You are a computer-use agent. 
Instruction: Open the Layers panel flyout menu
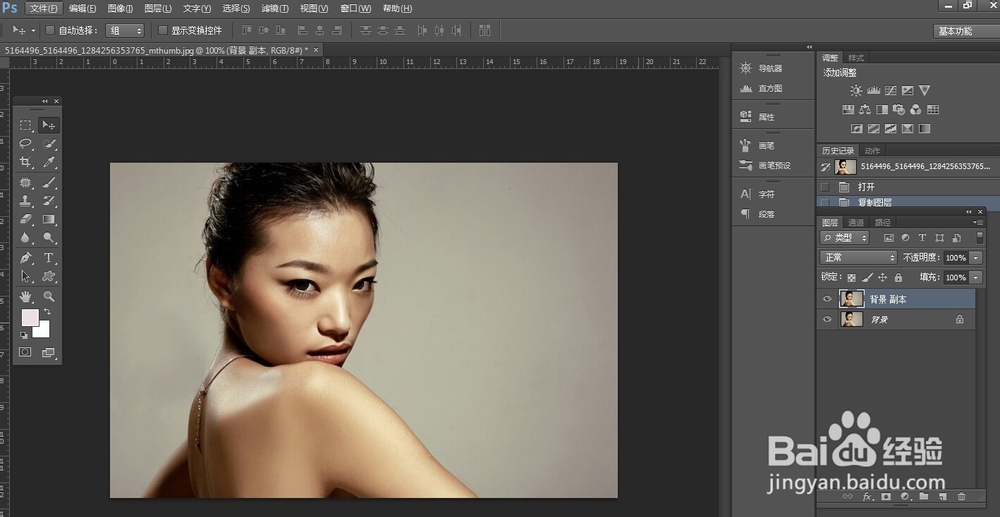click(x=976, y=222)
